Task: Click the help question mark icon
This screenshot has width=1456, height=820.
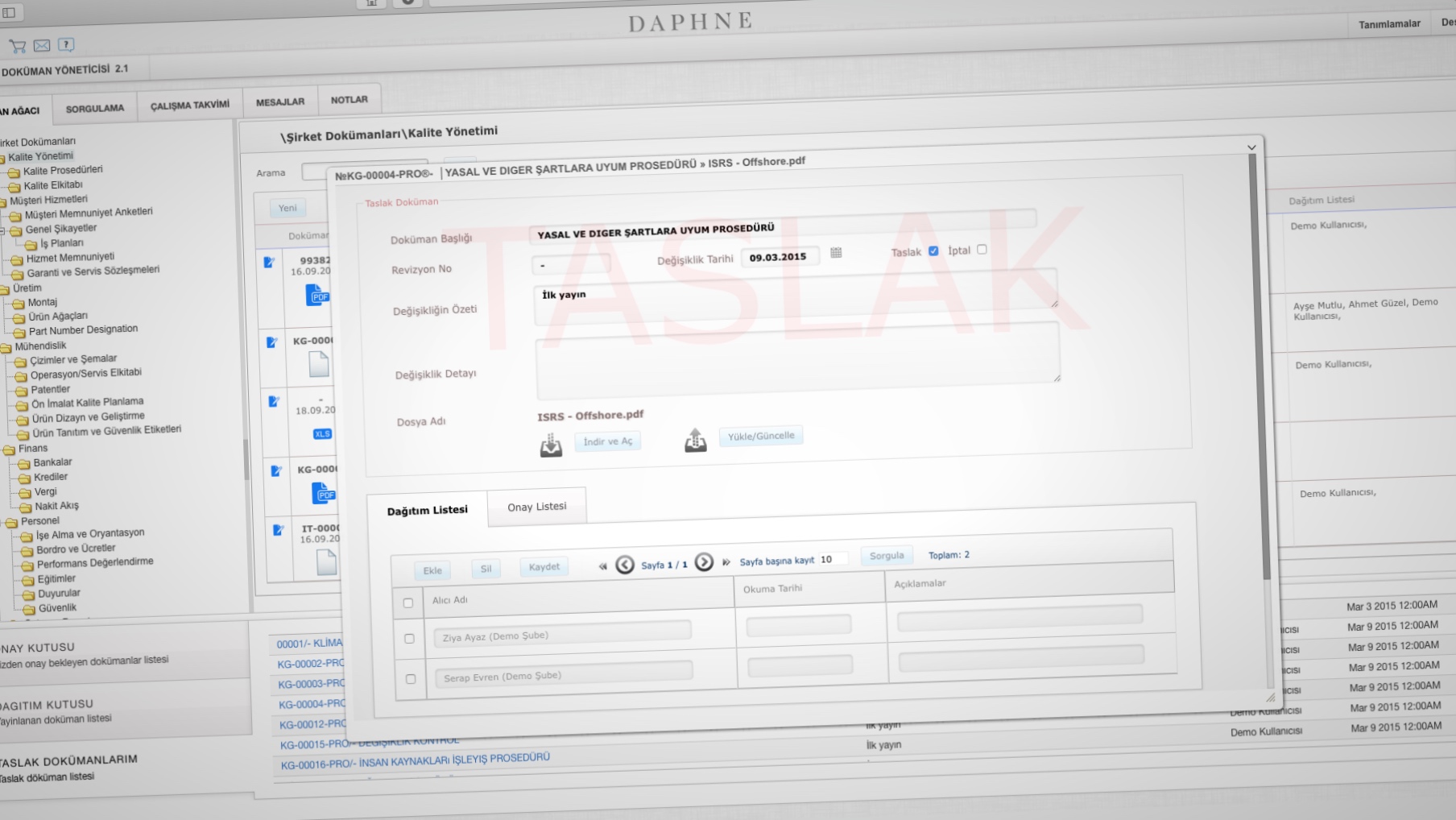Action: (66, 45)
